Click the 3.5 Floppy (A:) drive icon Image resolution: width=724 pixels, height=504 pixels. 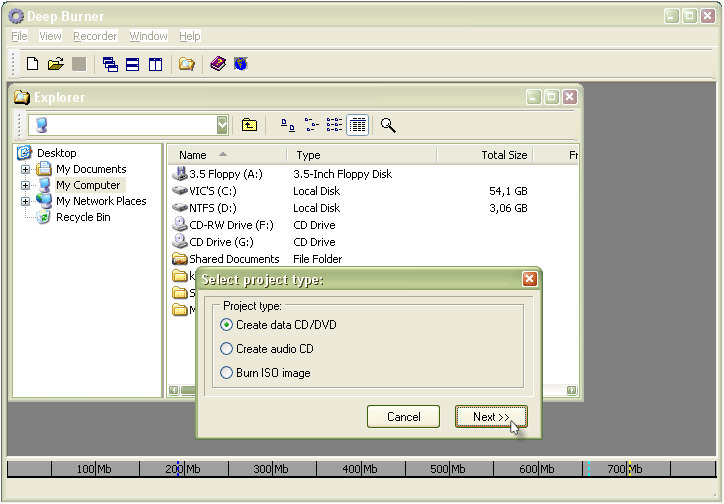point(180,174)
